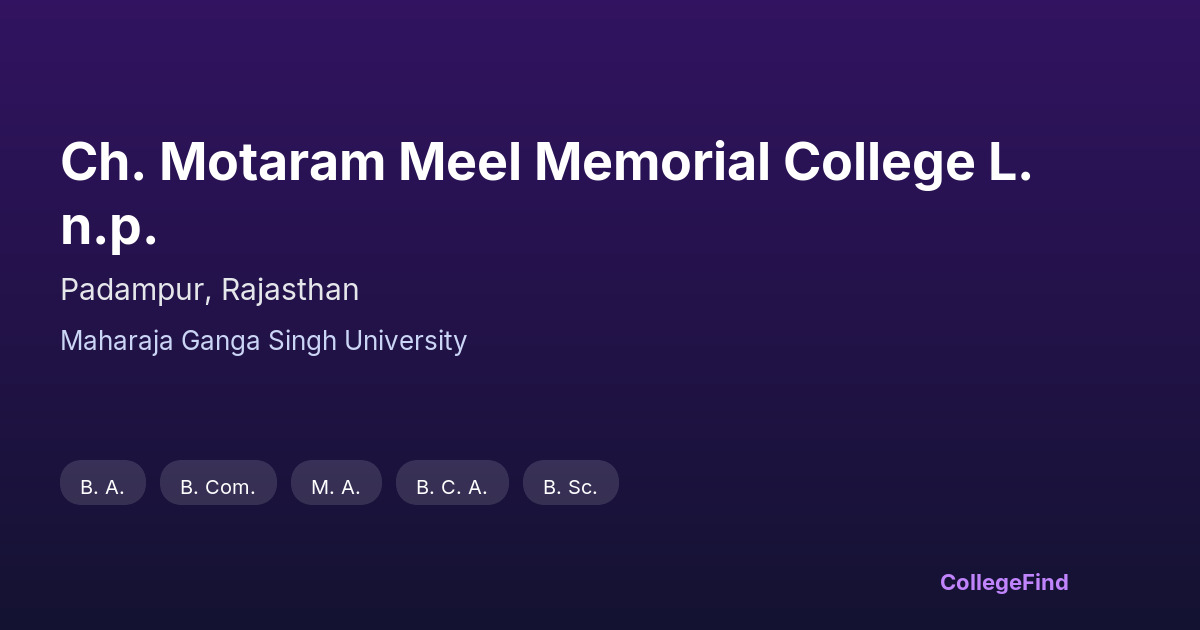Select the B. Com. course tag
1200x630 pixels.
pos(218,484)
